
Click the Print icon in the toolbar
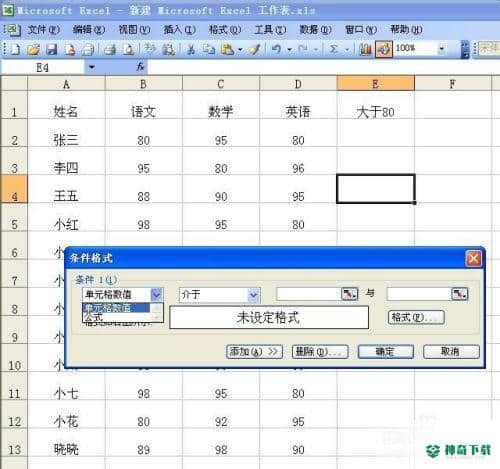click(x=110, y=49)
